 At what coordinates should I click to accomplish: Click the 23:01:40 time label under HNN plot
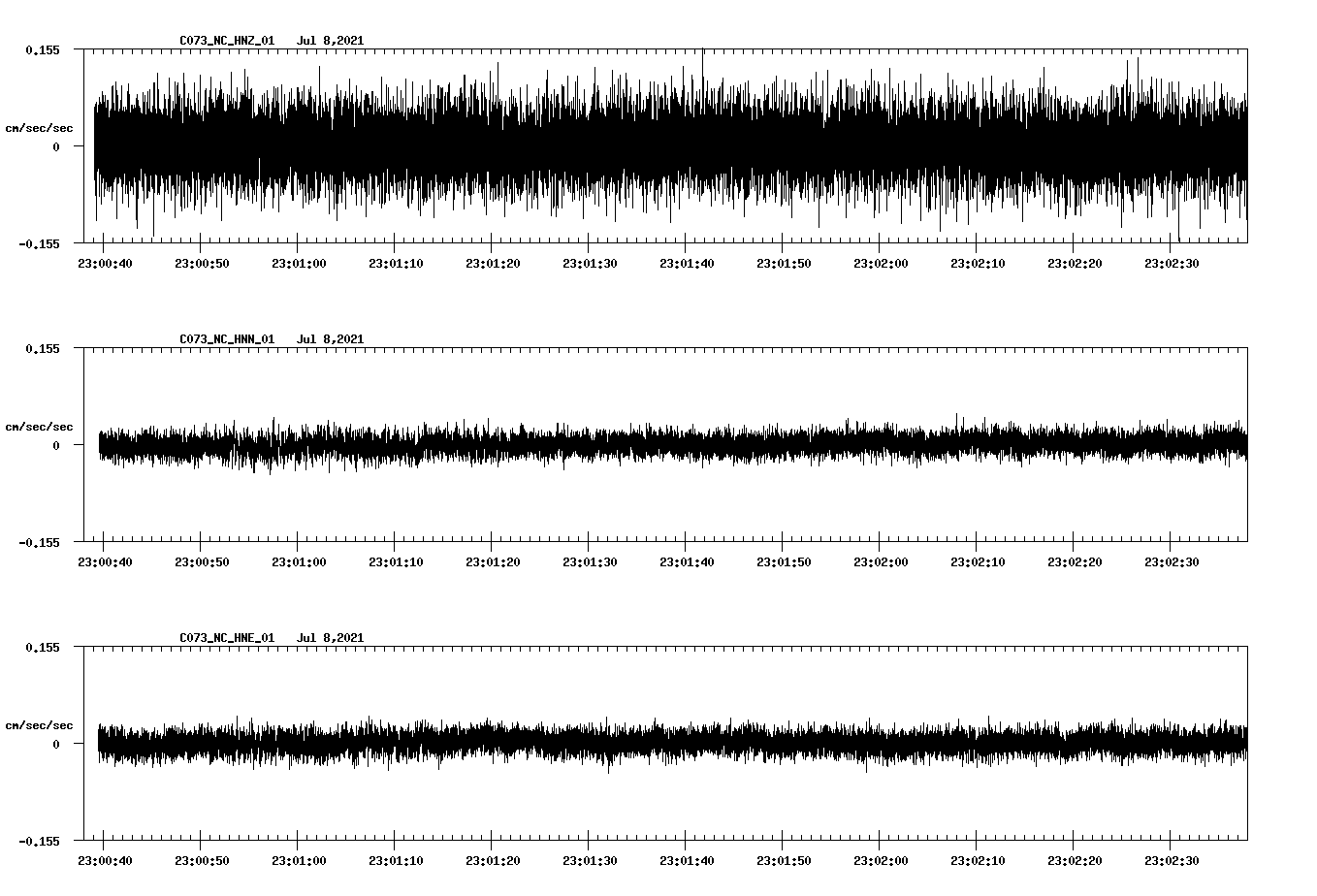687,562
